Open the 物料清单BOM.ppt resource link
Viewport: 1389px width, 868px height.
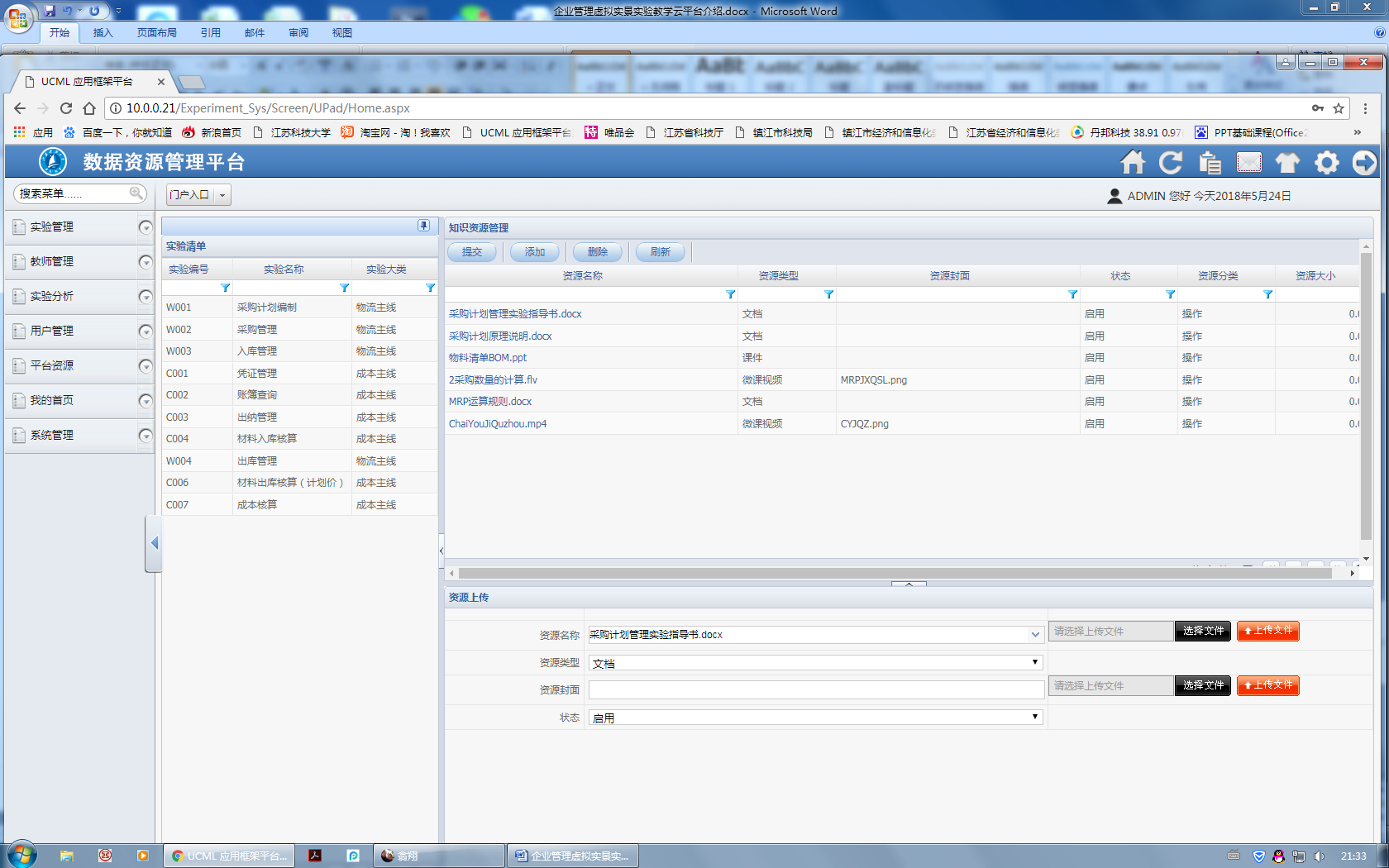click(488, 358)
